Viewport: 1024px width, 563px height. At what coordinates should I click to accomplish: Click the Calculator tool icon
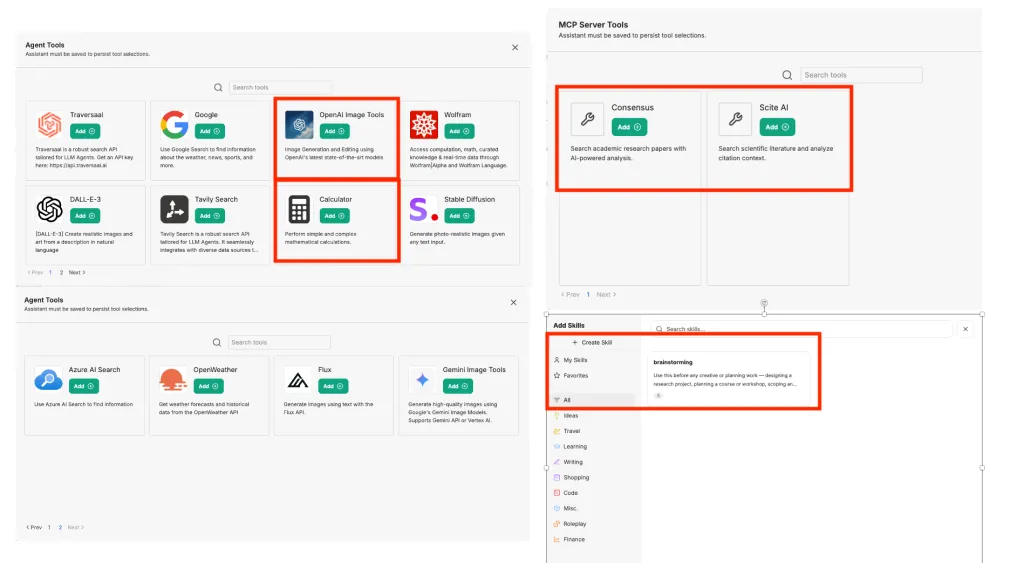(299, 209)
